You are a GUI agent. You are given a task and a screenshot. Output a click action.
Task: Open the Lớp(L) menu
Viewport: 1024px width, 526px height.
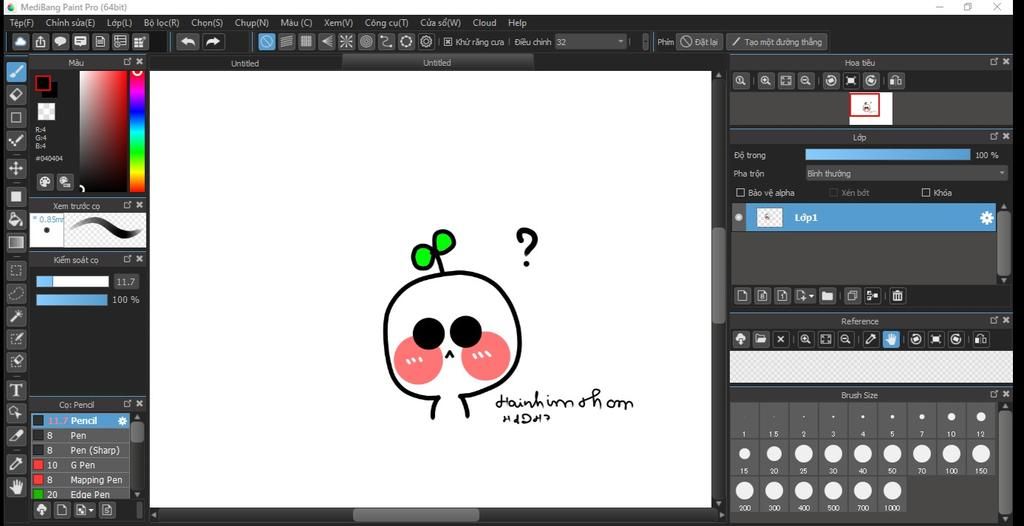pos(120,23)
